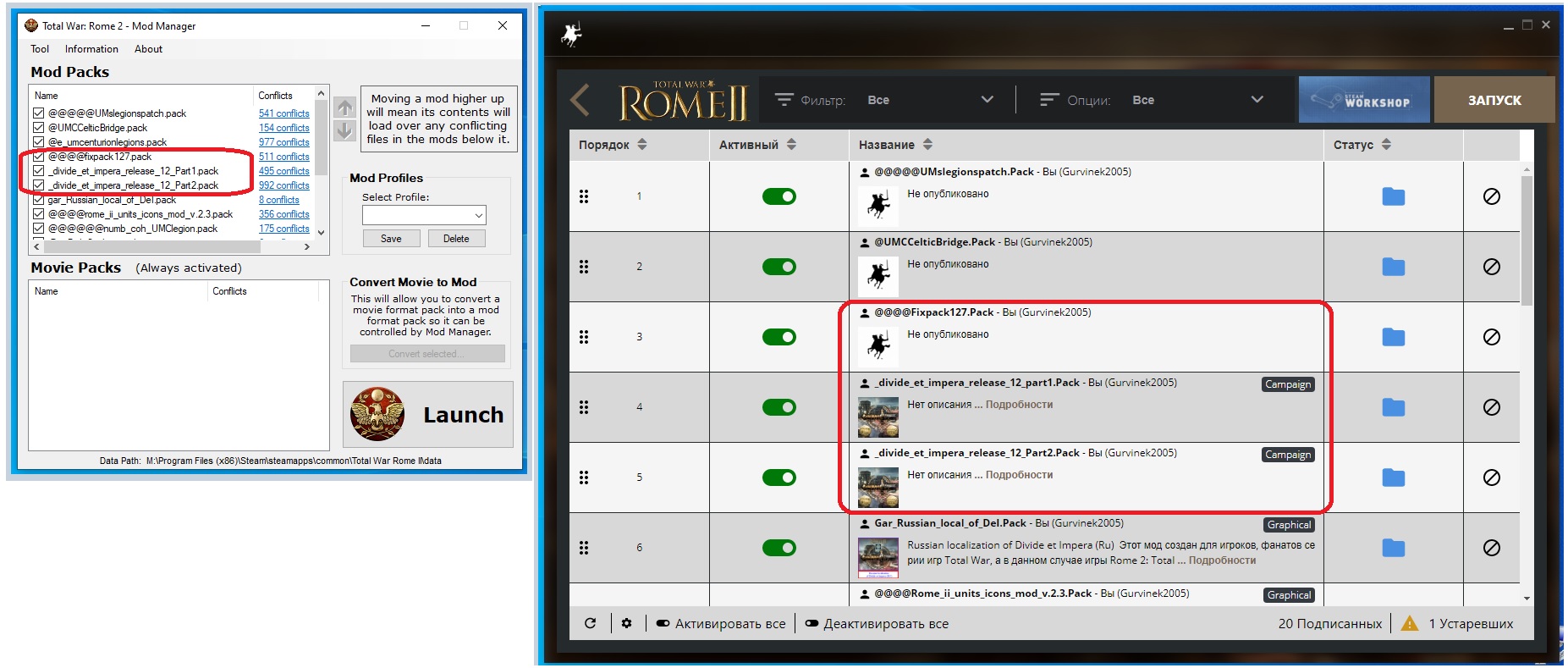Open the Tool menu
Screen dimensions: 1568x668
40,49
